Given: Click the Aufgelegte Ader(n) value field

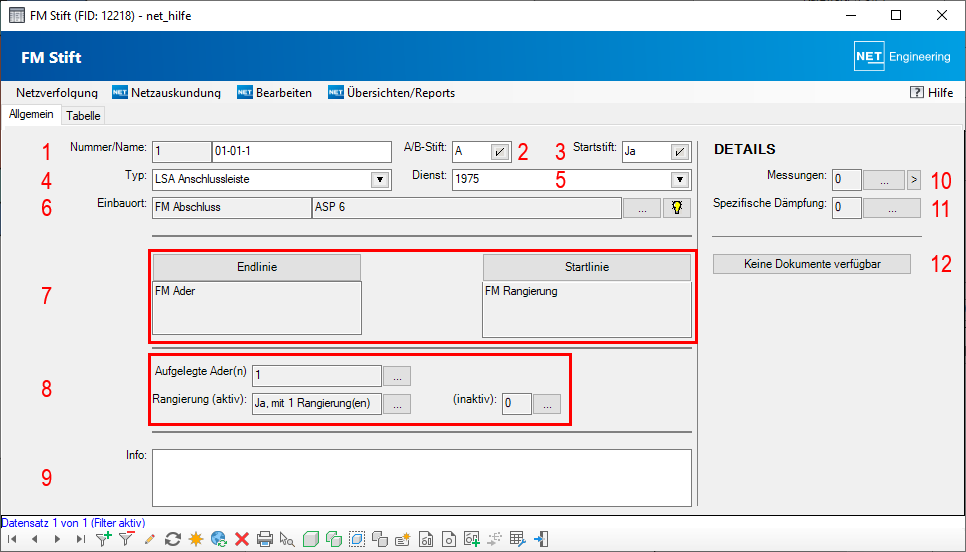Looking at the screenshot, I should point(317,375).
